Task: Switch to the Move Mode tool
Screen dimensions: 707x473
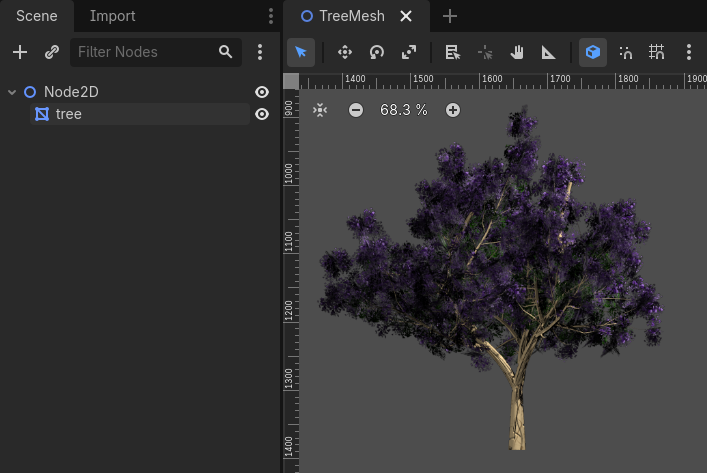Action: pos(345,52)
